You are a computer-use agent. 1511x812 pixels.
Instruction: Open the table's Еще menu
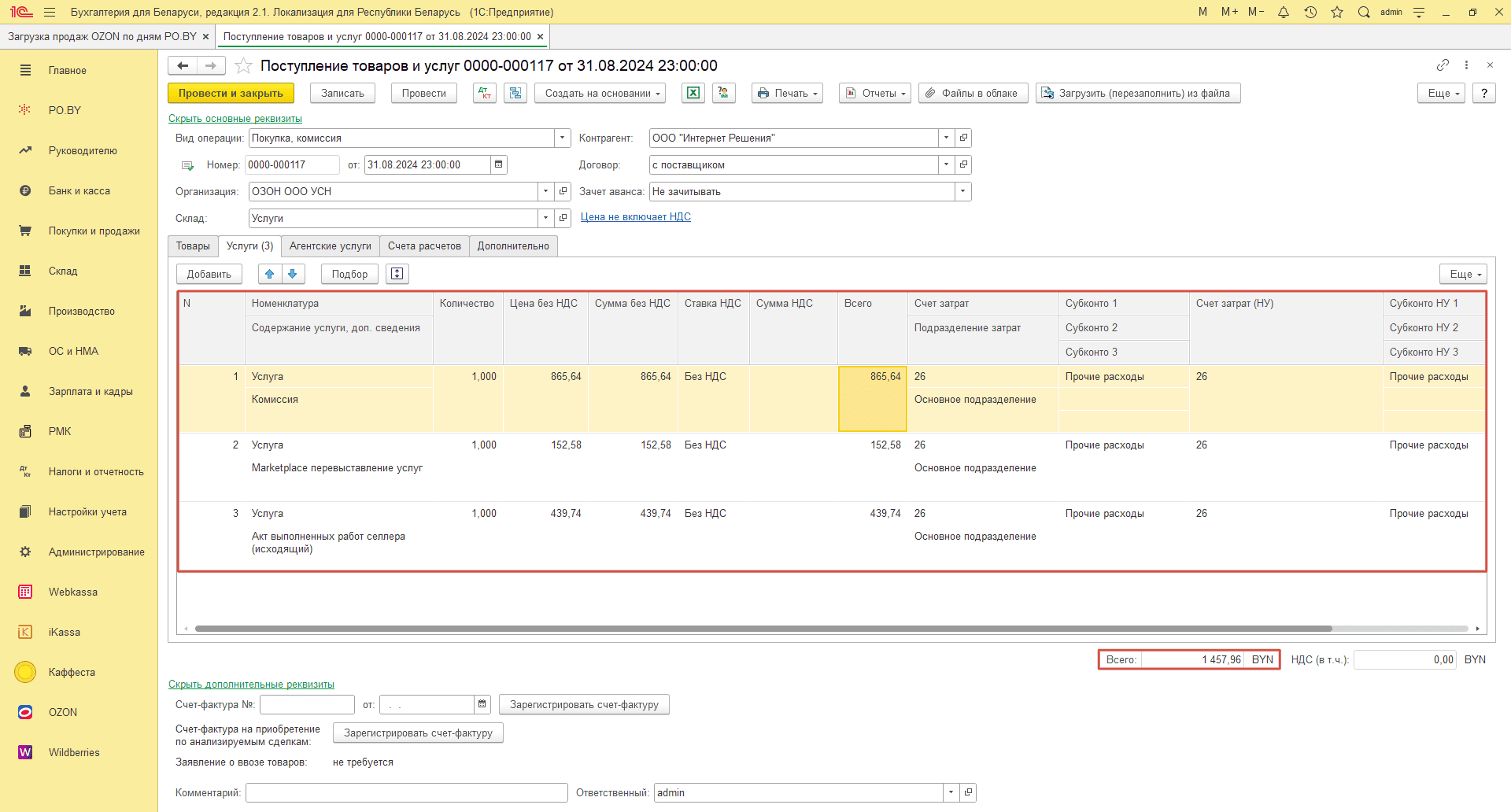[1464, 274]
